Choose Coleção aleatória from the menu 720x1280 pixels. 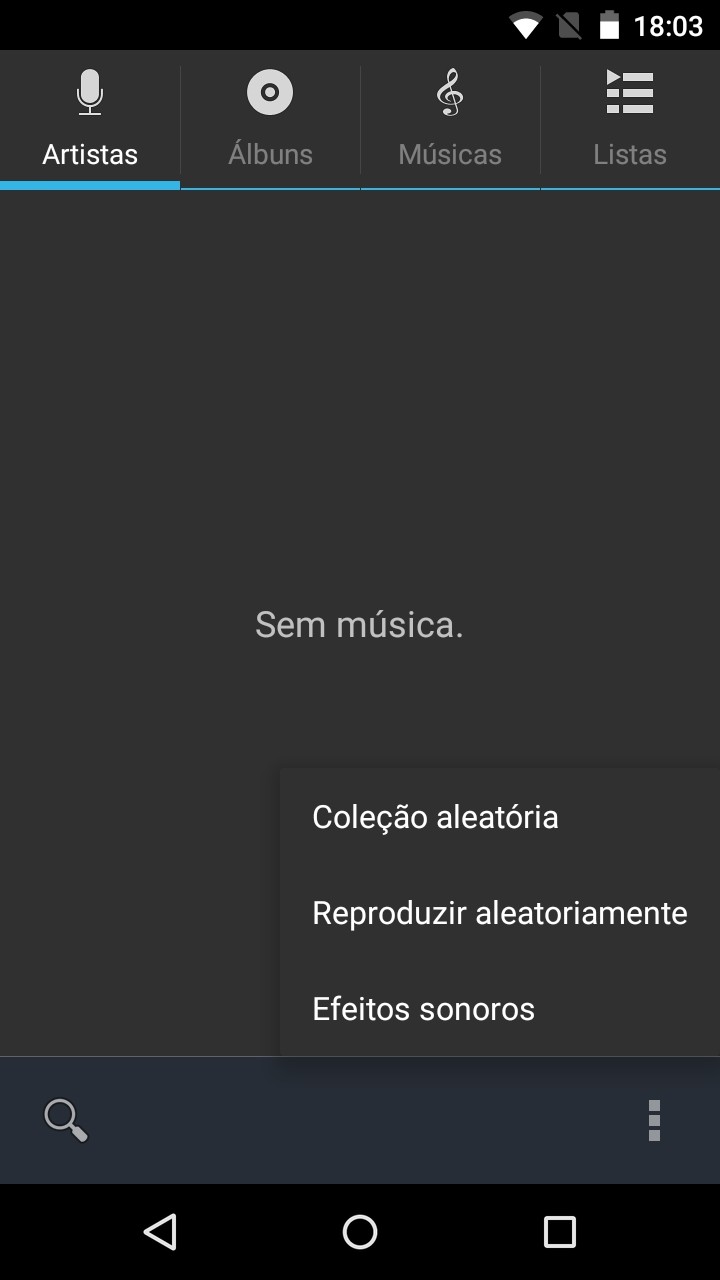coord(500,817)
